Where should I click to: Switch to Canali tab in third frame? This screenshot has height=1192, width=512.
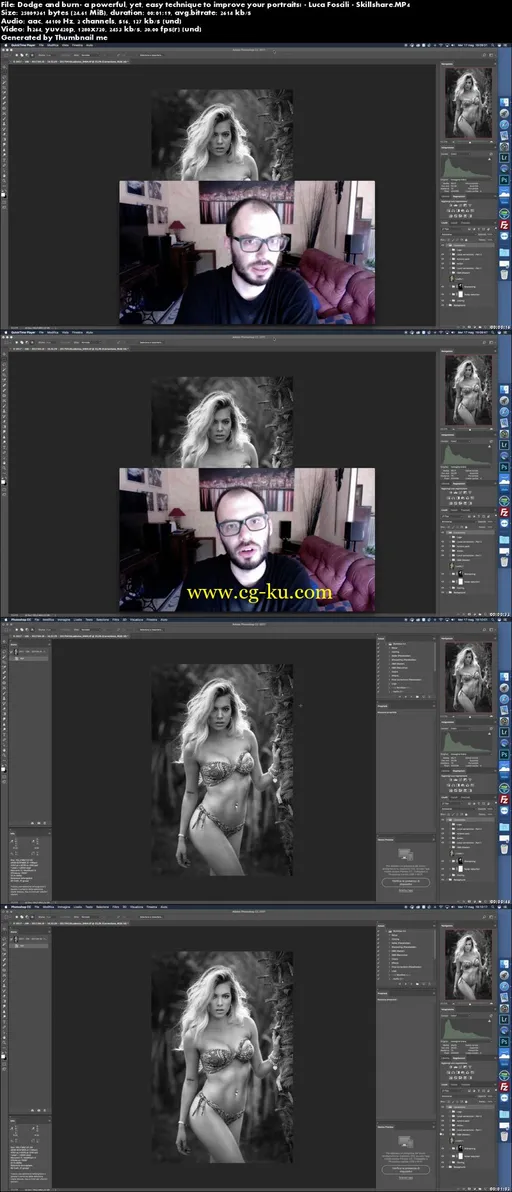click(454, 797)
